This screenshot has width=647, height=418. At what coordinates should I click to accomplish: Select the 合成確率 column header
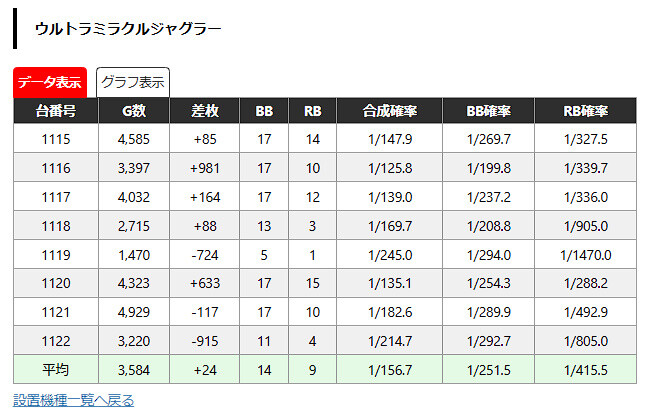tap(390, 111)
